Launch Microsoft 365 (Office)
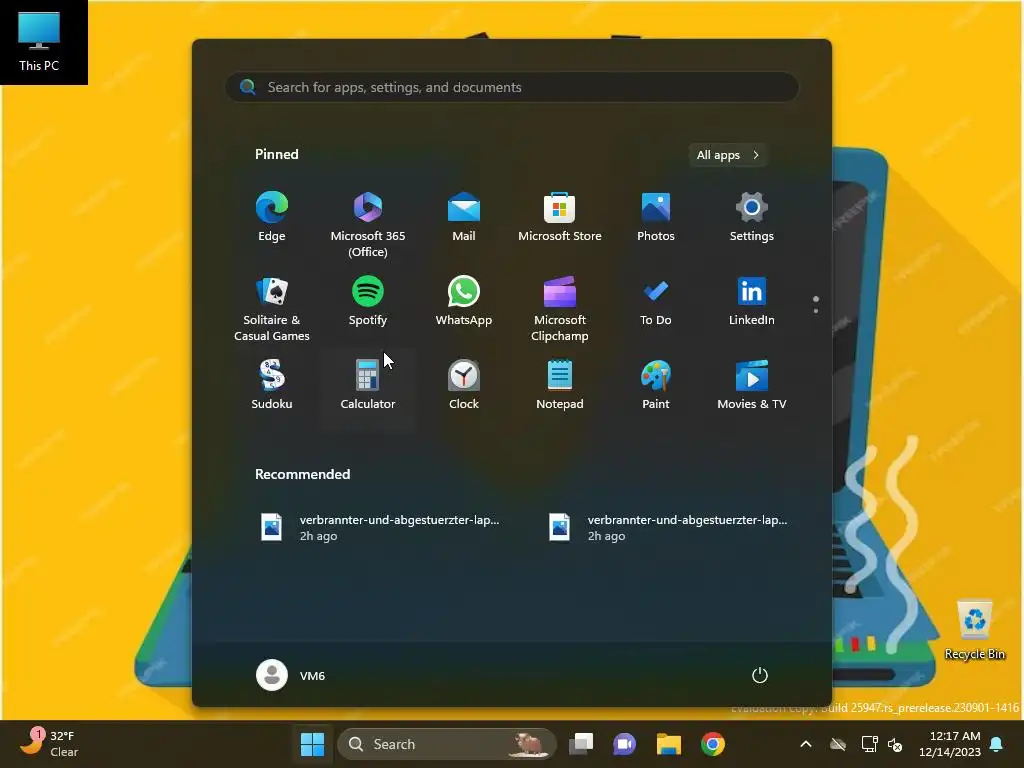The width and height of the screenshot is (1024, 768). pos(368,224)
